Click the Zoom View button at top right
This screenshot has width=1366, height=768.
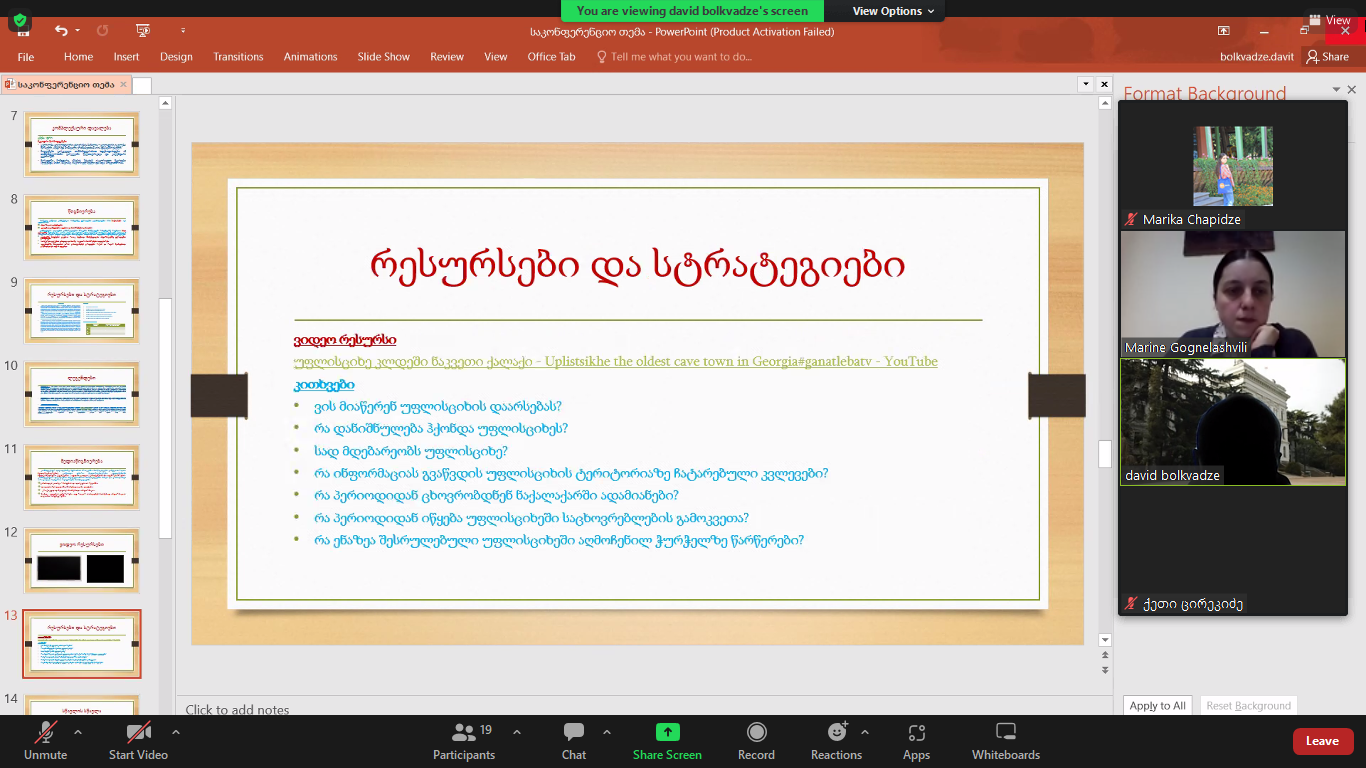1330,20
